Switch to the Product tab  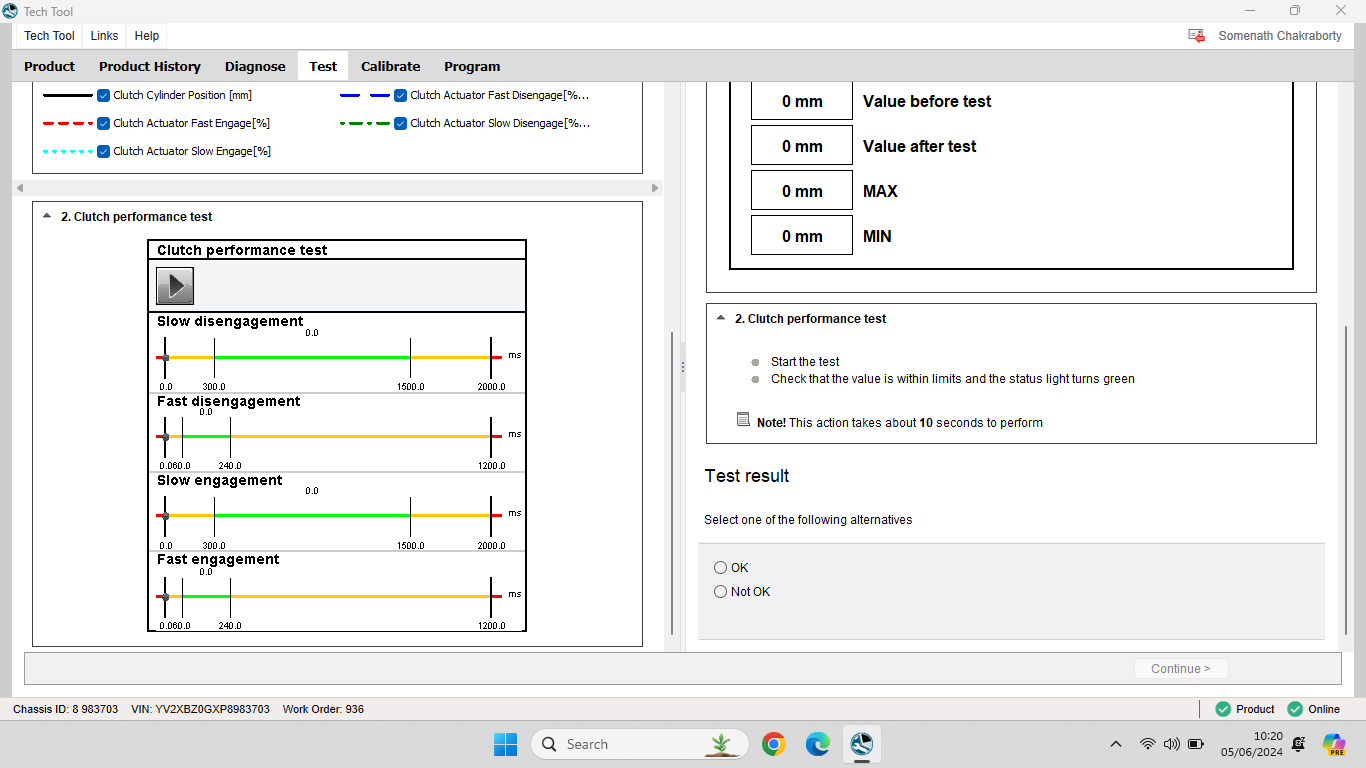pyautogui.click(x=50, y=67)
